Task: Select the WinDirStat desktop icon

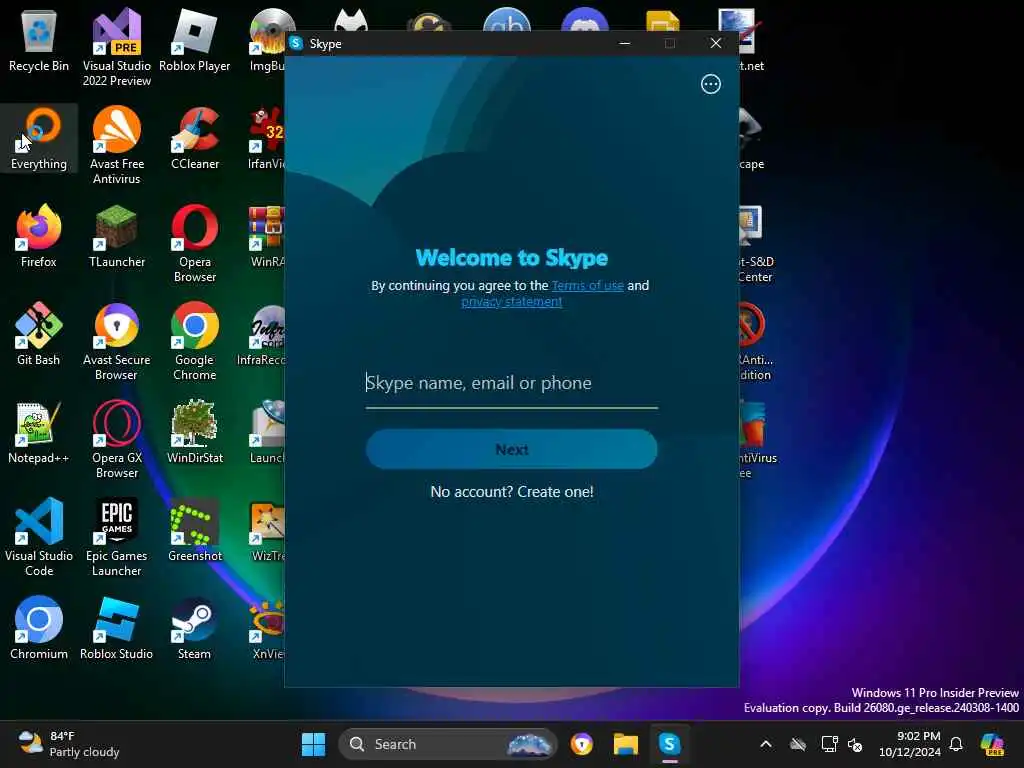Action: [x=195, y=432]
